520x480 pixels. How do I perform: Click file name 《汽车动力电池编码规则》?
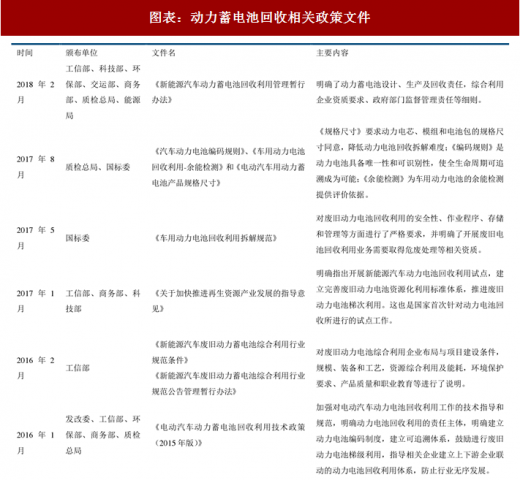(200, 151)
